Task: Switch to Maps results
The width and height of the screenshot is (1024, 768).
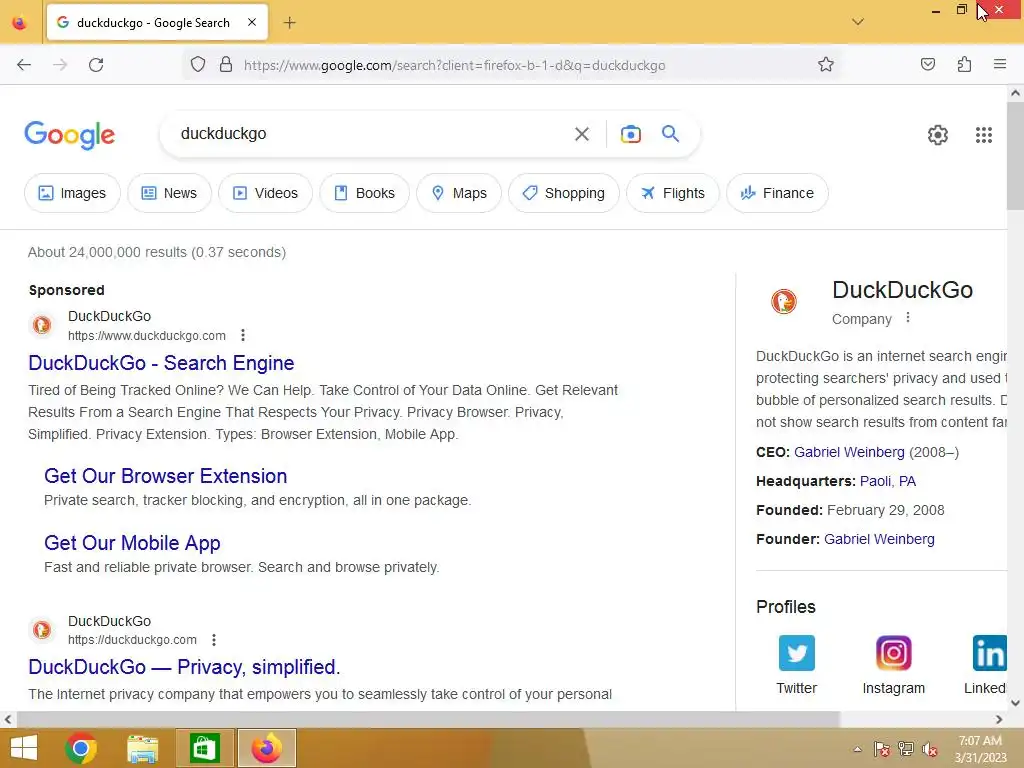Action: coord(459,193)
